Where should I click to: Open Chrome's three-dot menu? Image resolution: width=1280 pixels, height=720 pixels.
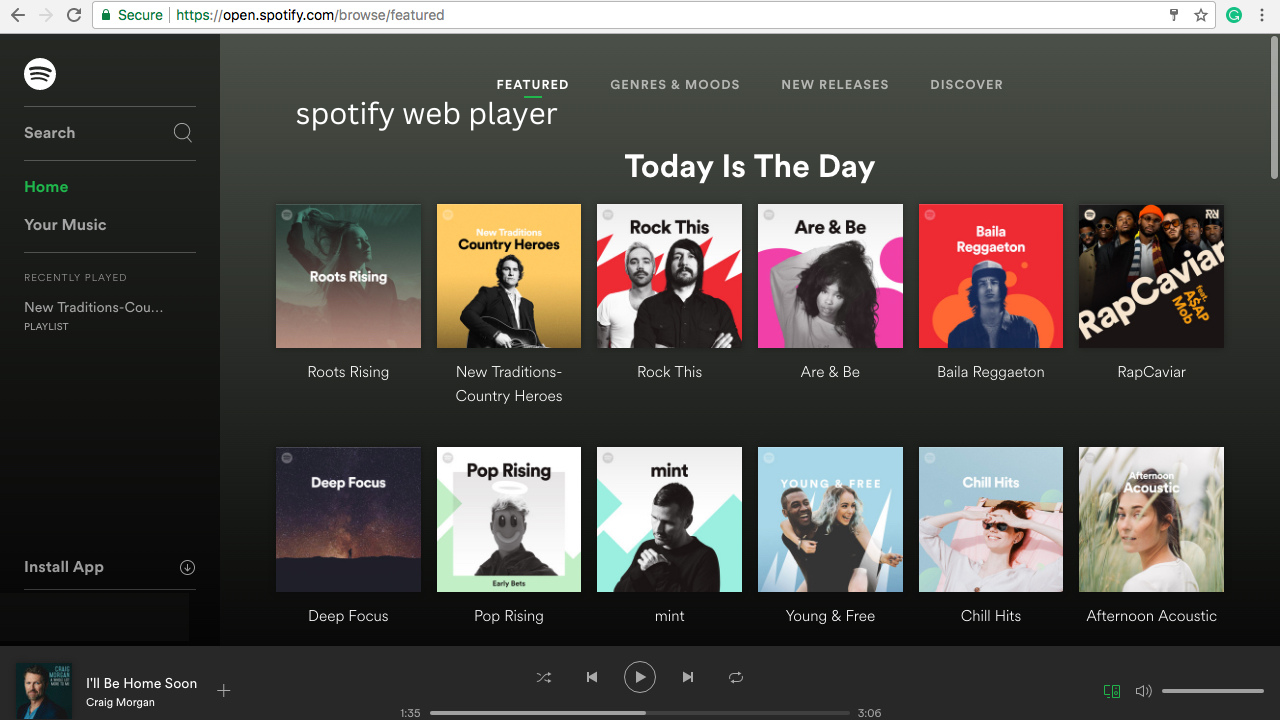pyautogui.click(x=1263, y=15)
